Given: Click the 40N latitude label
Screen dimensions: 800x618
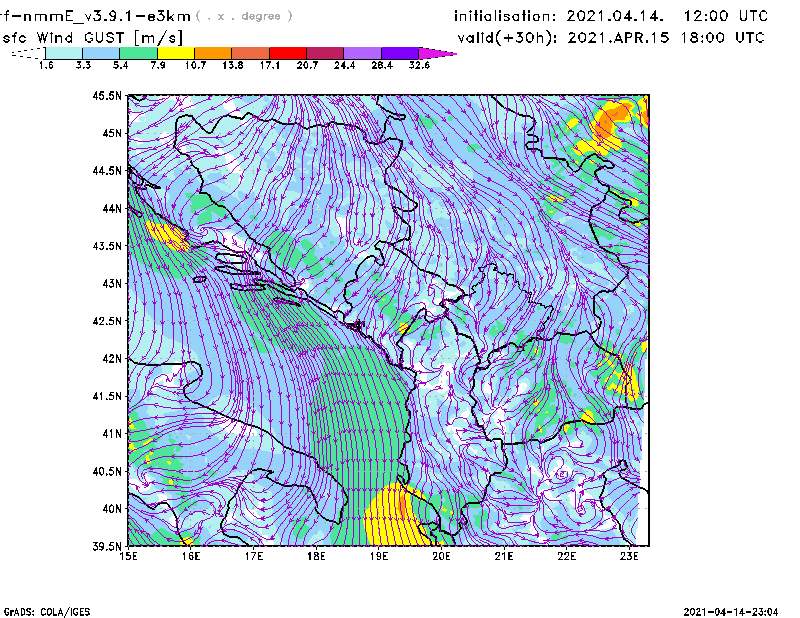Looking at the screenshot, I should 112,509.
